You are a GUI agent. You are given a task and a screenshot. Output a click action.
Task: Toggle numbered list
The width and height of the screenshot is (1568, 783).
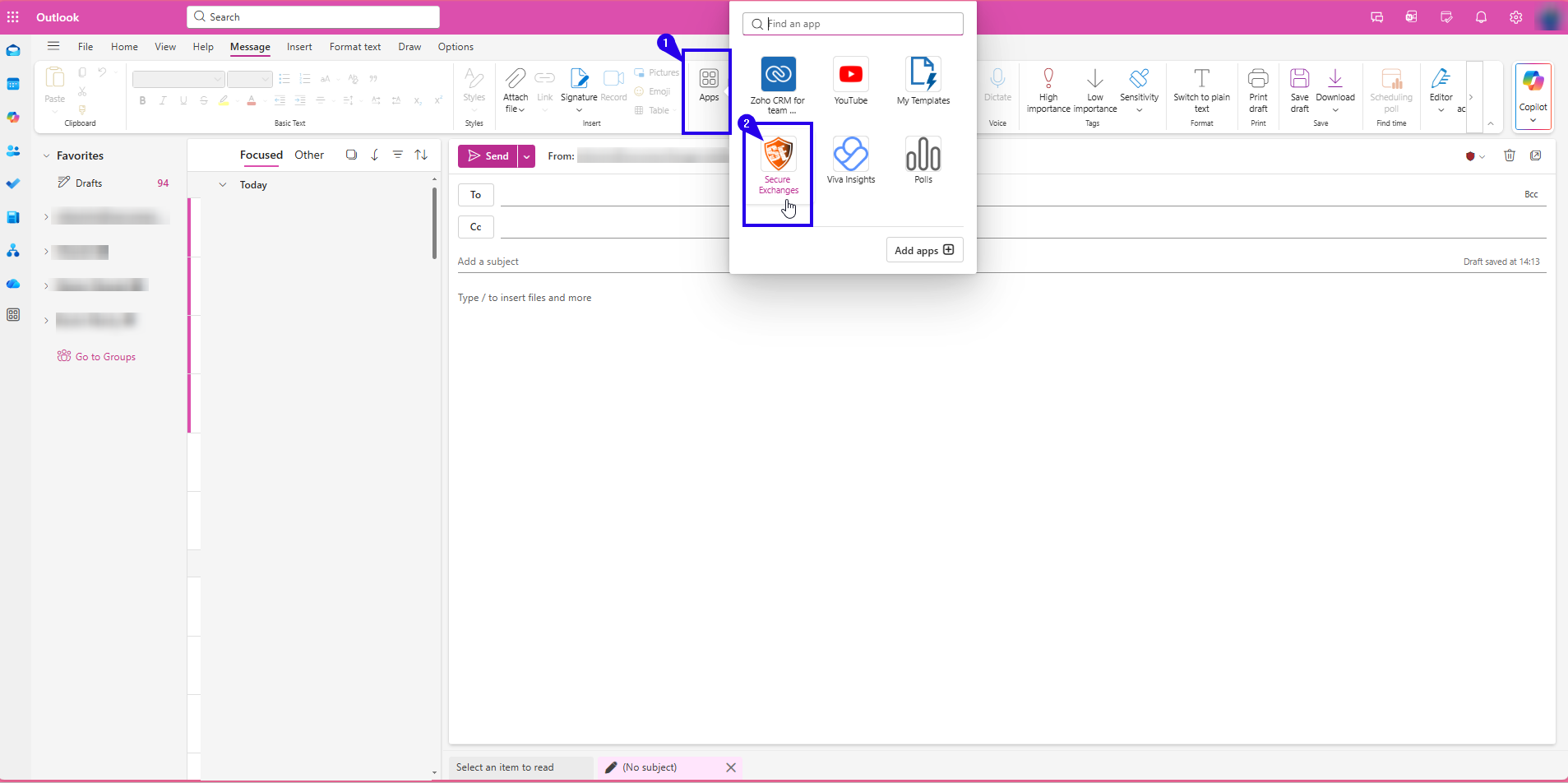305,79
